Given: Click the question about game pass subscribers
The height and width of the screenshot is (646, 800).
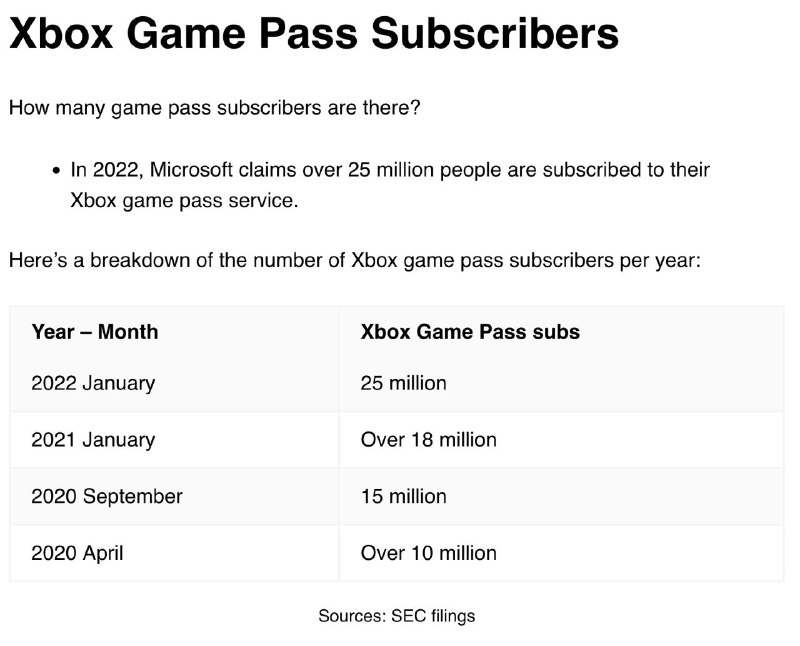Looking at the screenshot, I should tap(214, 108).
